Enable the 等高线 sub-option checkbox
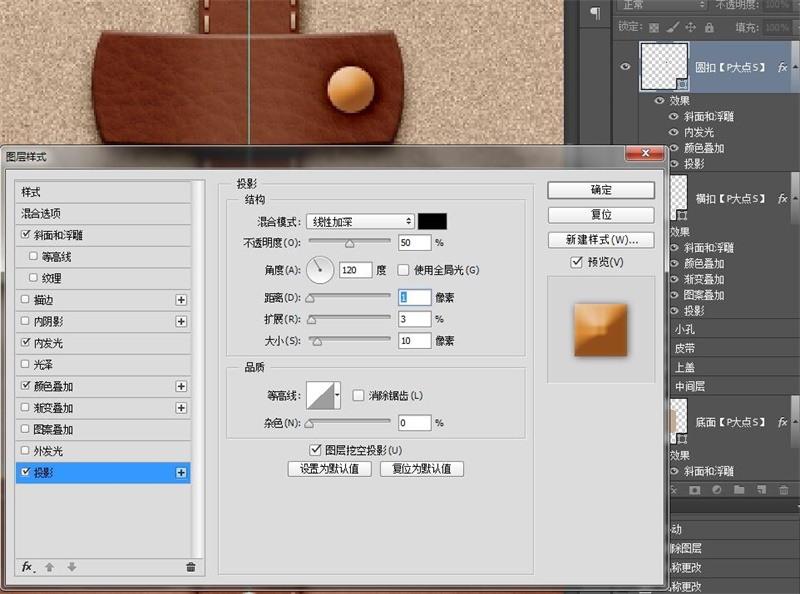Image resolution: width=800 pixels, height=594 pixels. tap(33, 256)
